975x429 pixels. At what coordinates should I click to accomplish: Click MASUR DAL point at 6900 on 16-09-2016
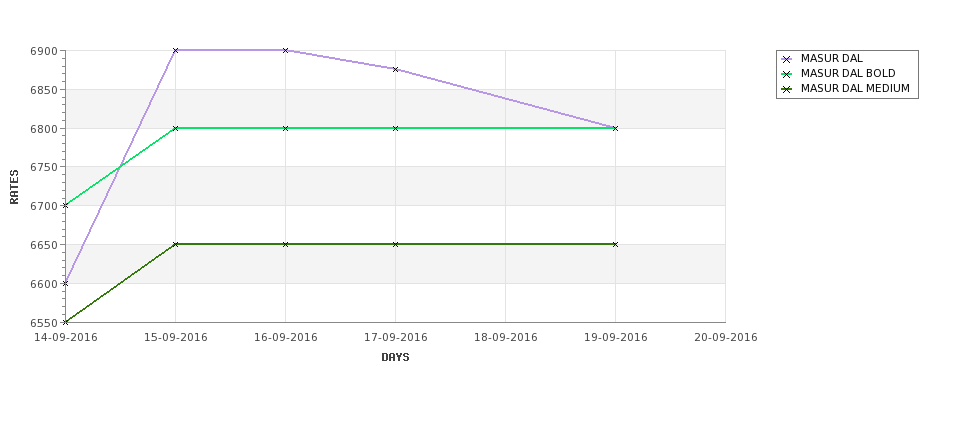tap(285, 50)
